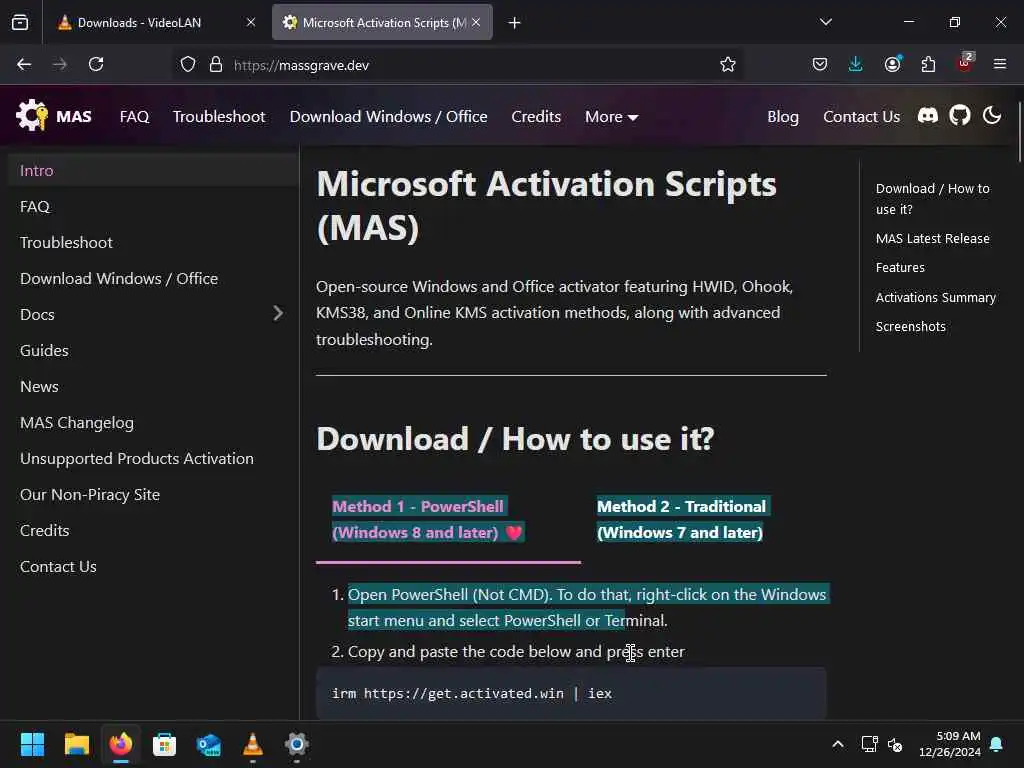Show hidden system tray icons
The image size is (1024, 768).
pyautogui.click(x=838, y=744)
